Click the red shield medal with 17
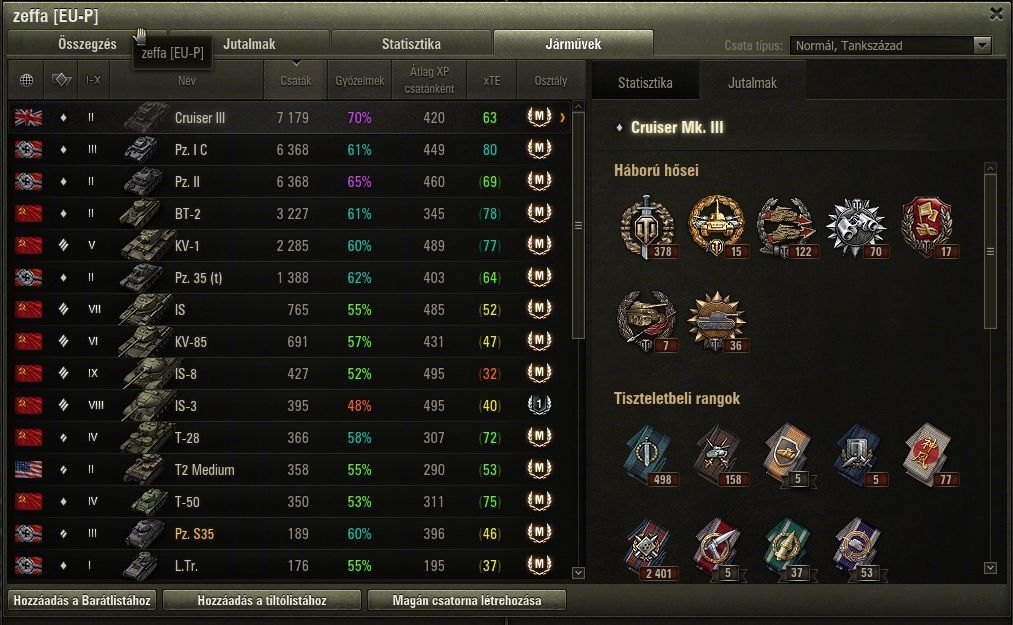 pos(928,227)
